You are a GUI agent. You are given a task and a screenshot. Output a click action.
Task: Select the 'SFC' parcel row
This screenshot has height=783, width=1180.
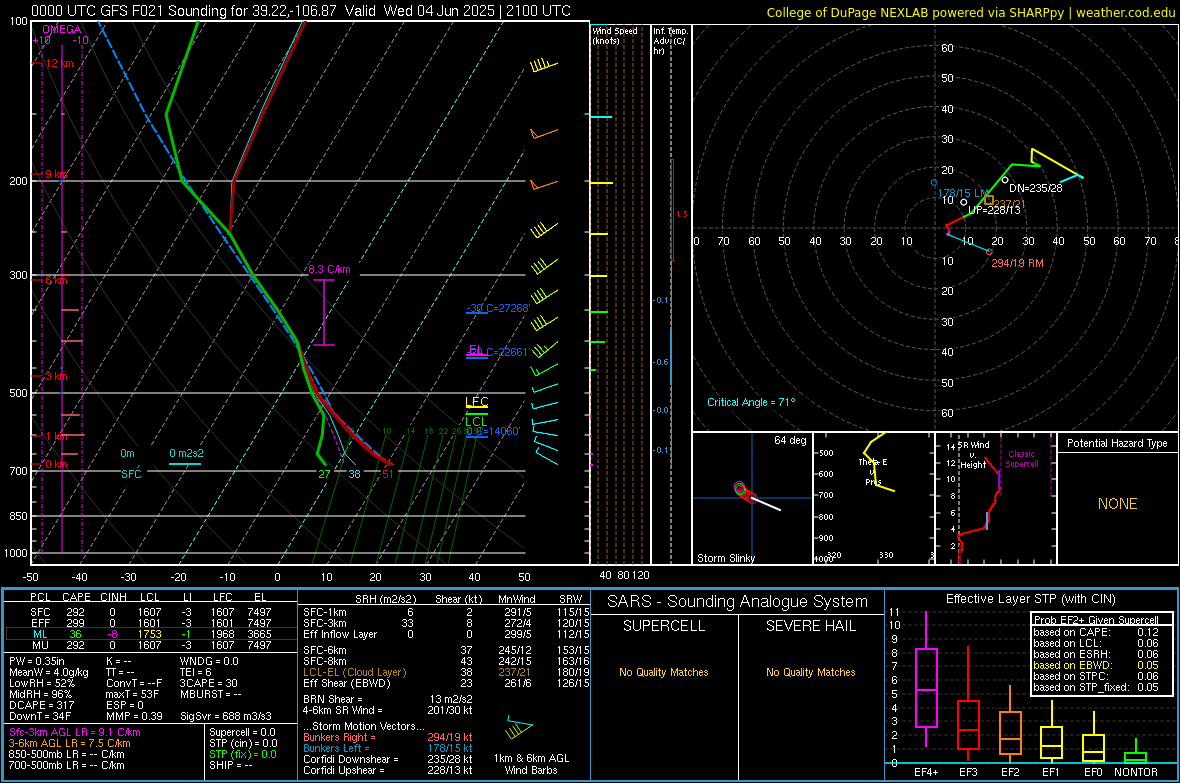(x=151, y=613)
